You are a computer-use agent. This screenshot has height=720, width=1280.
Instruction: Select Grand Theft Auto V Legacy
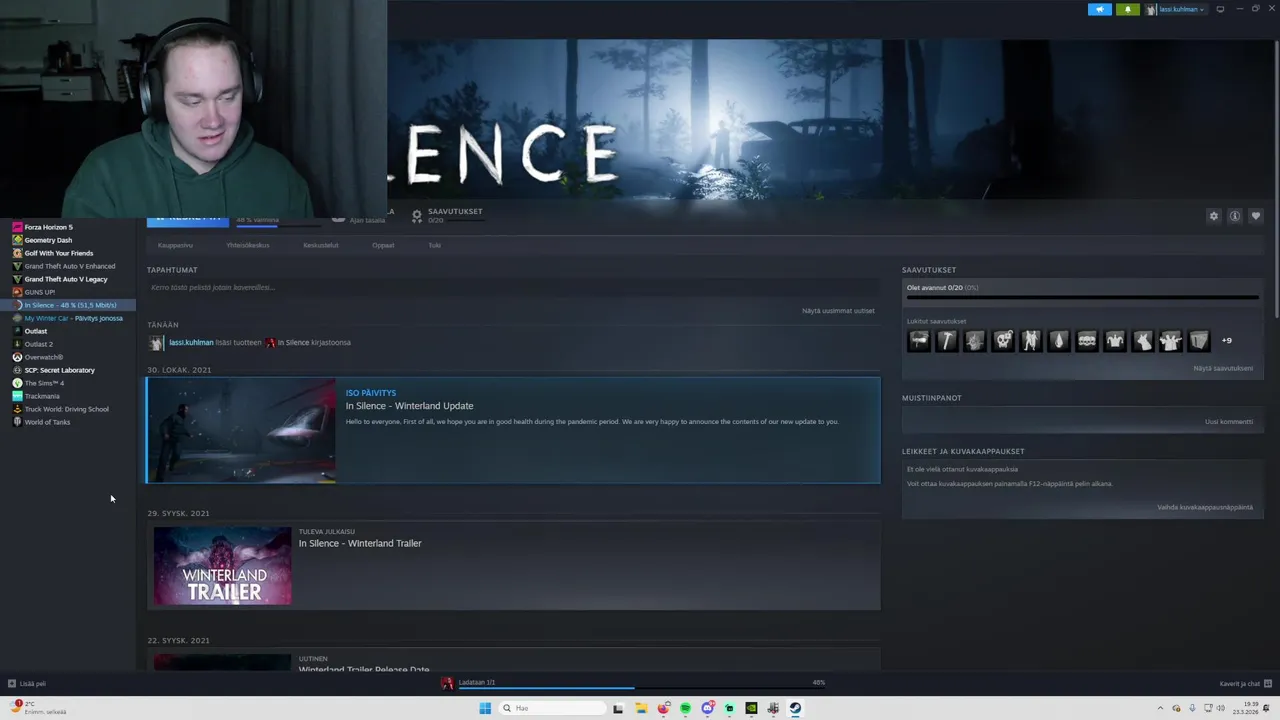tap(65, 279)
